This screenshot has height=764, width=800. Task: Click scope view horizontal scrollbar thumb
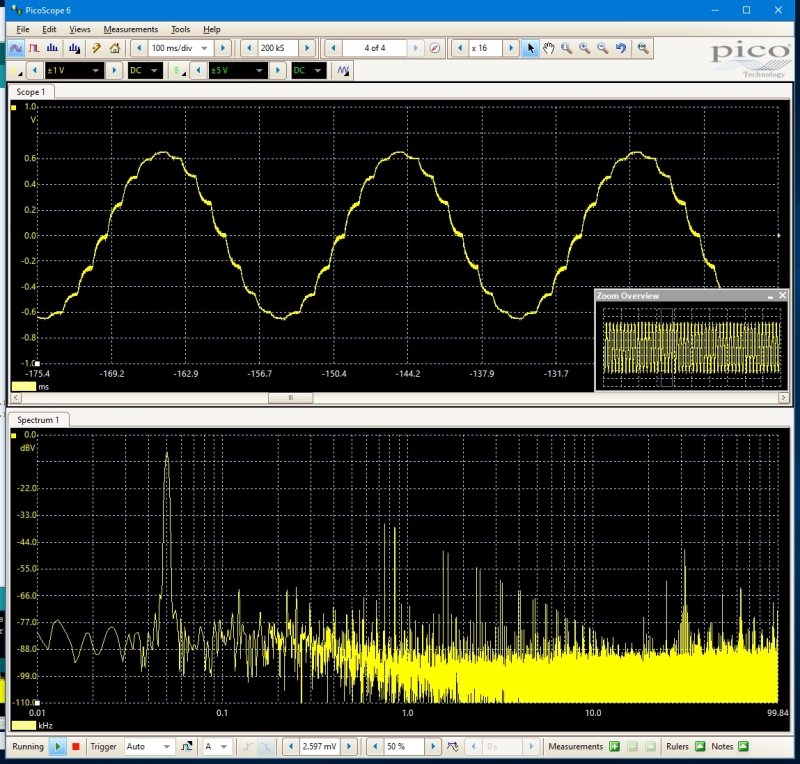coord(291,398)
